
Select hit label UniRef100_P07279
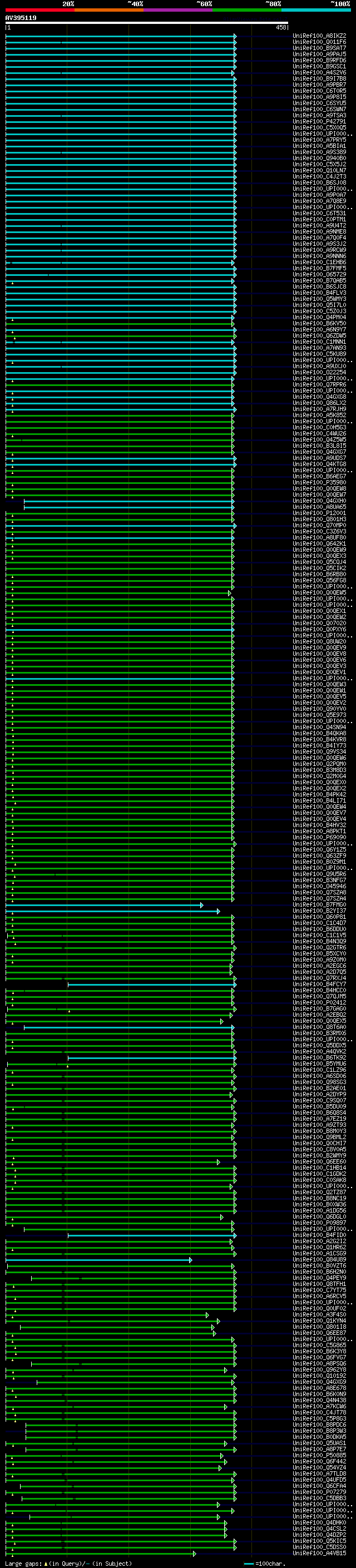click(x=319, y=1492)
